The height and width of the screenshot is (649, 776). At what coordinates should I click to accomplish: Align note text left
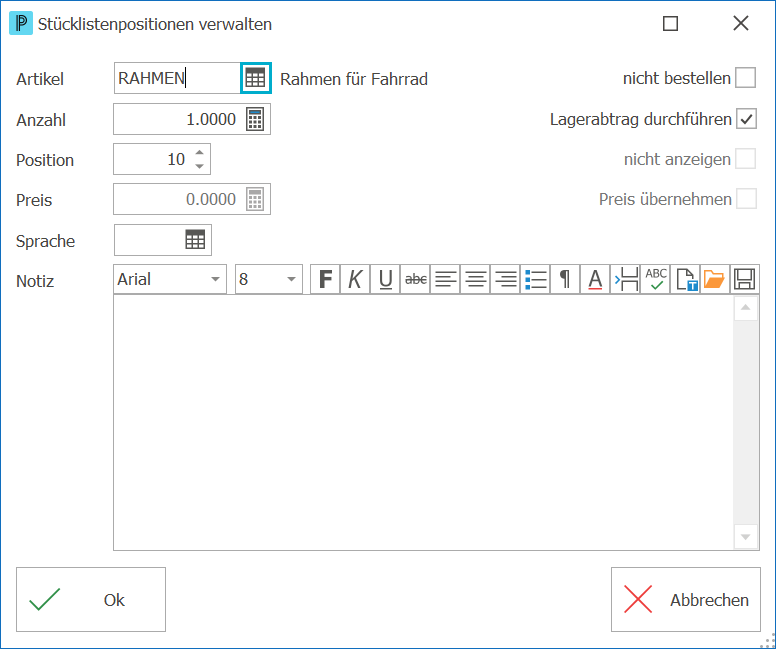(445, 279)
